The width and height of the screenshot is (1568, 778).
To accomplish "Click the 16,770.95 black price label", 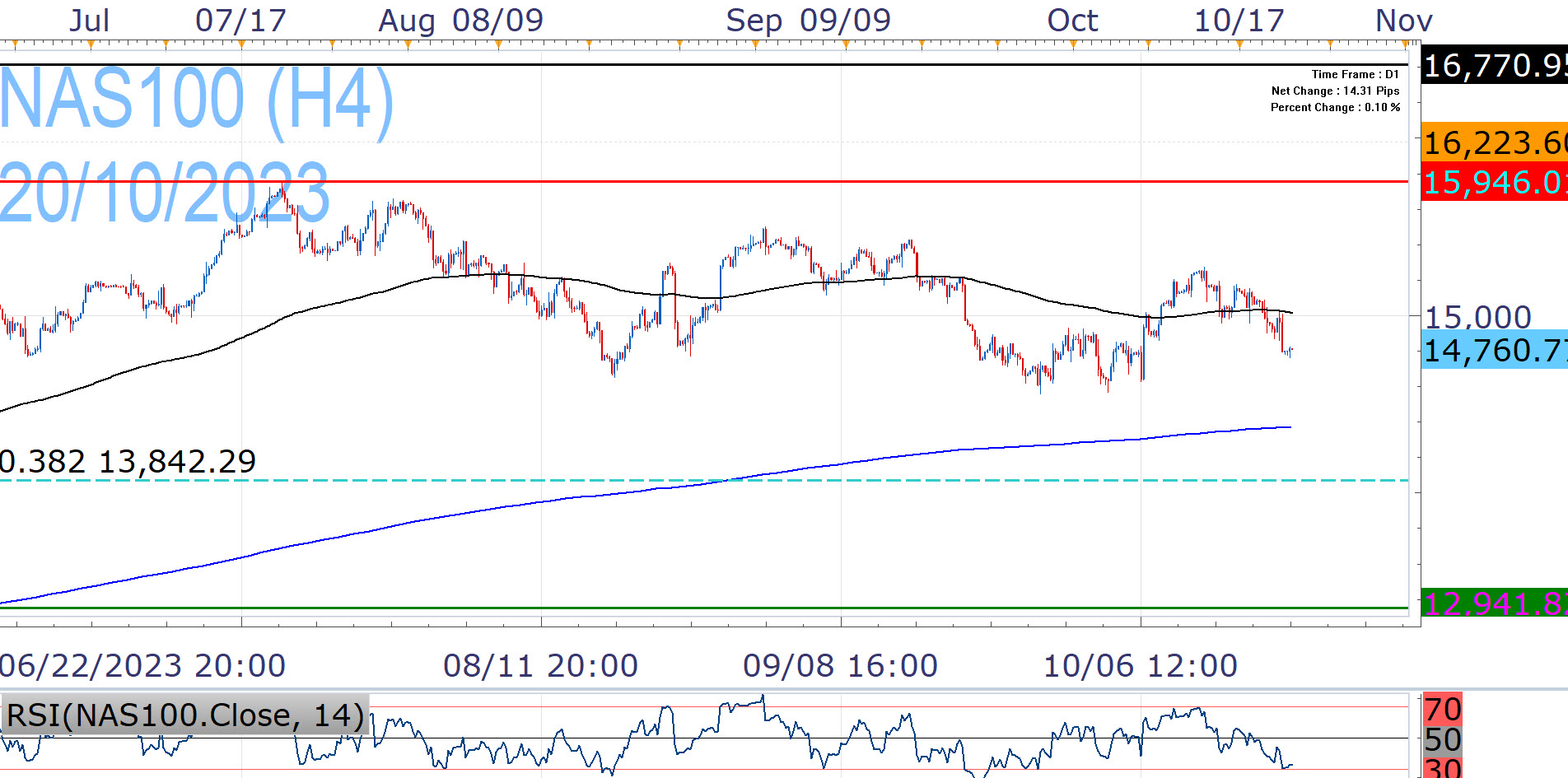I will 1494,65.
